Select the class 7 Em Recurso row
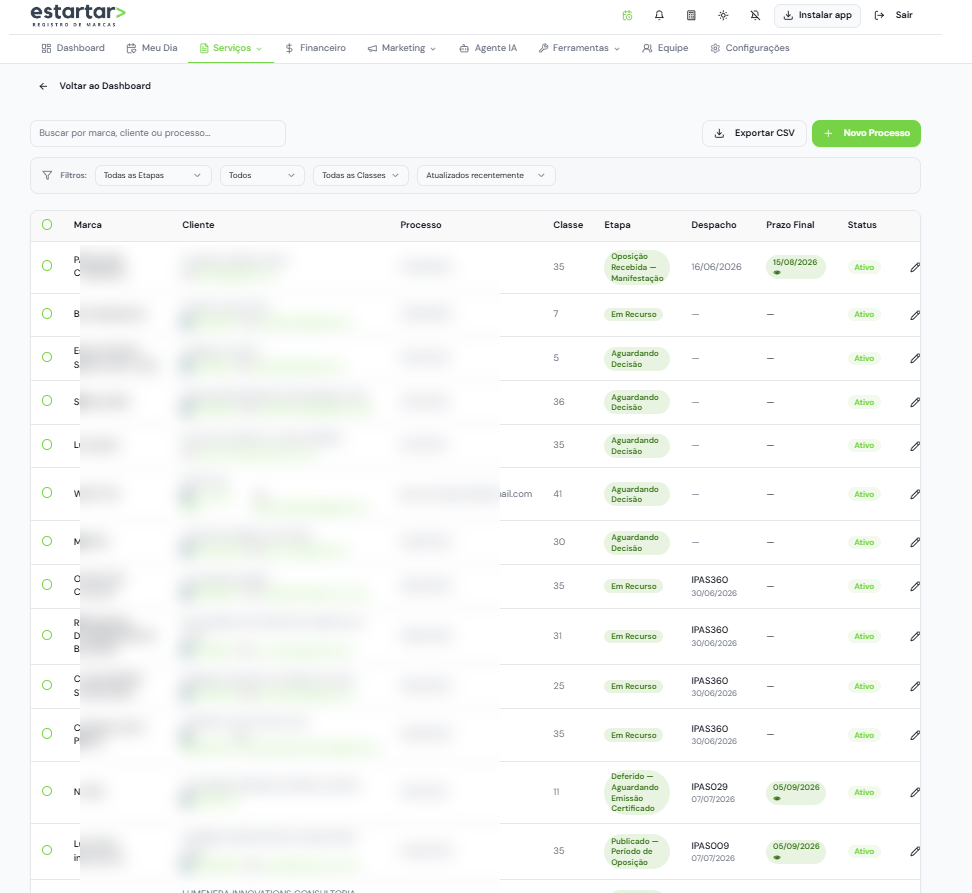Viewport: 972px width, 893px height. (x=47, y=314)
